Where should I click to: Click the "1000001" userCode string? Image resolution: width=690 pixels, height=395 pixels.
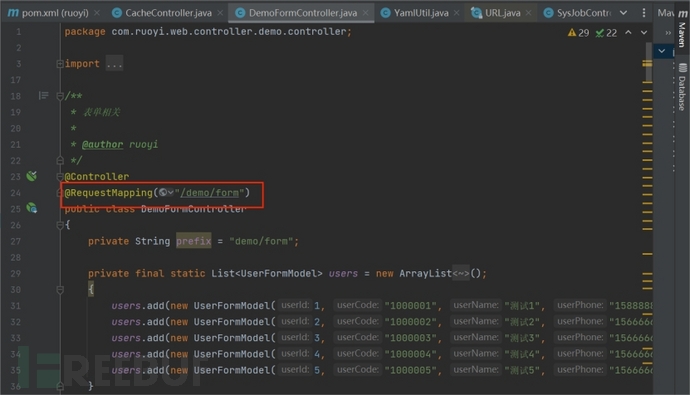pos(411,306)
